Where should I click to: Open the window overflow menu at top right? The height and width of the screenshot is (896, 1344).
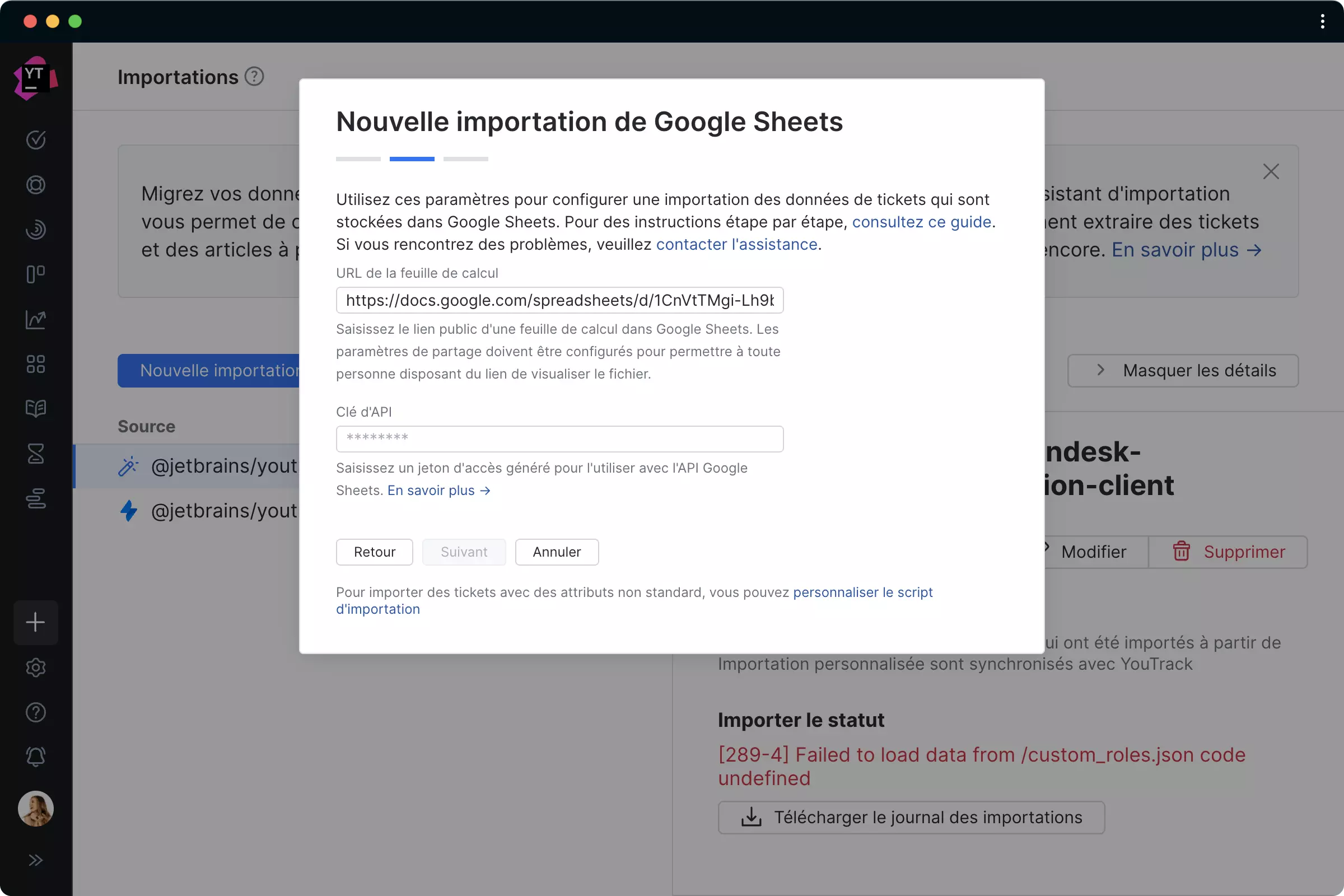1322,22
